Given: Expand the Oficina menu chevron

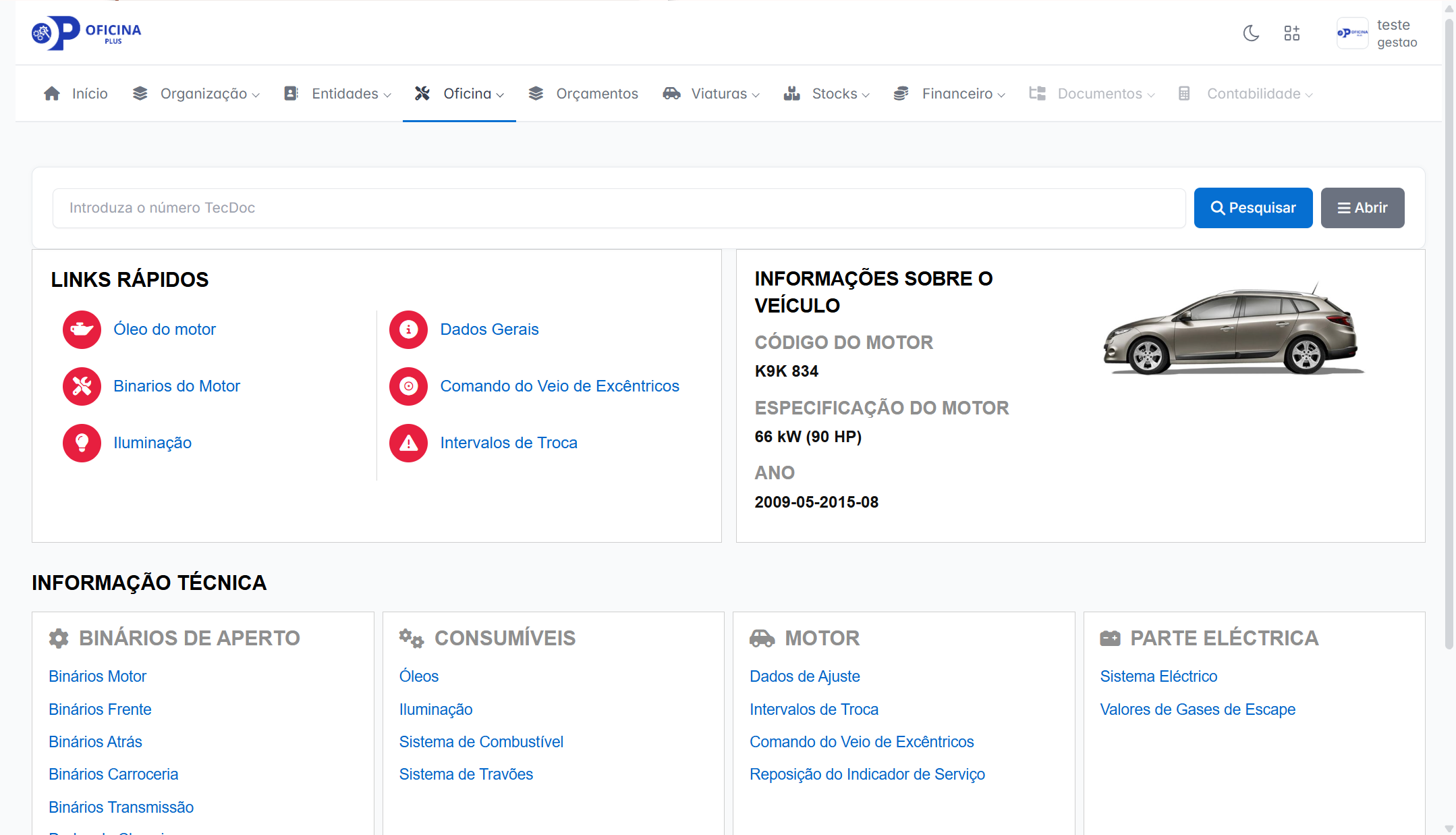Looking at the screenshot, I should tap(500, 95).
